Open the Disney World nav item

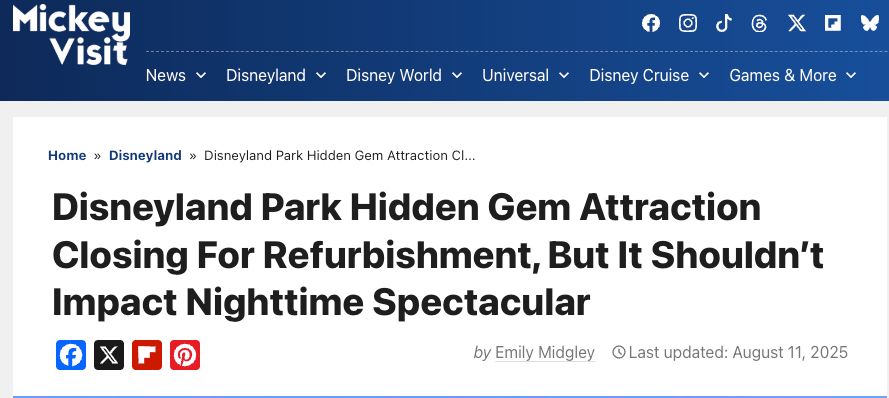pos(394,75)
